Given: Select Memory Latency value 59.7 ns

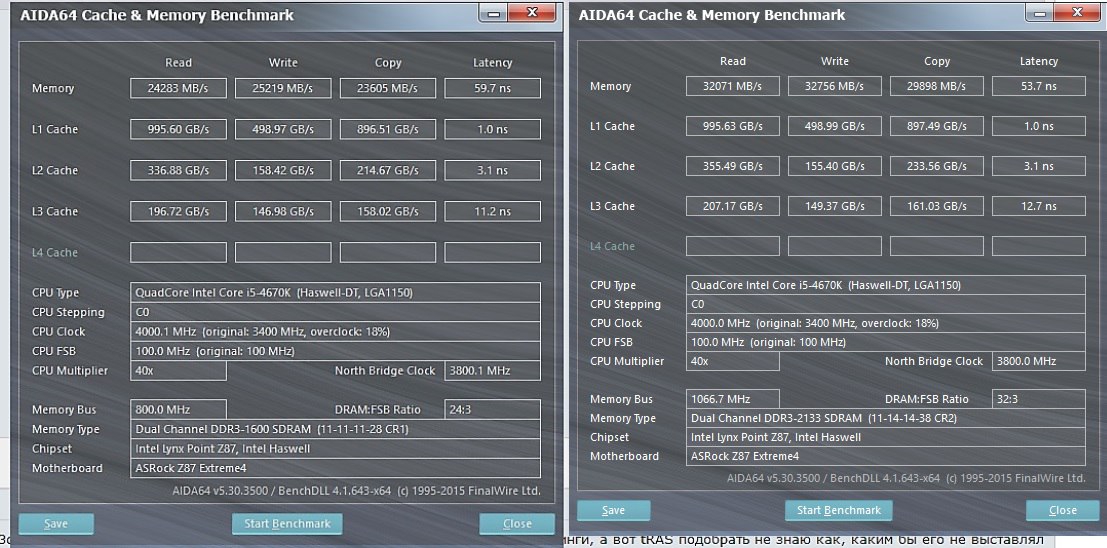Looking at the screenshot, I should [x=493, y=88].
